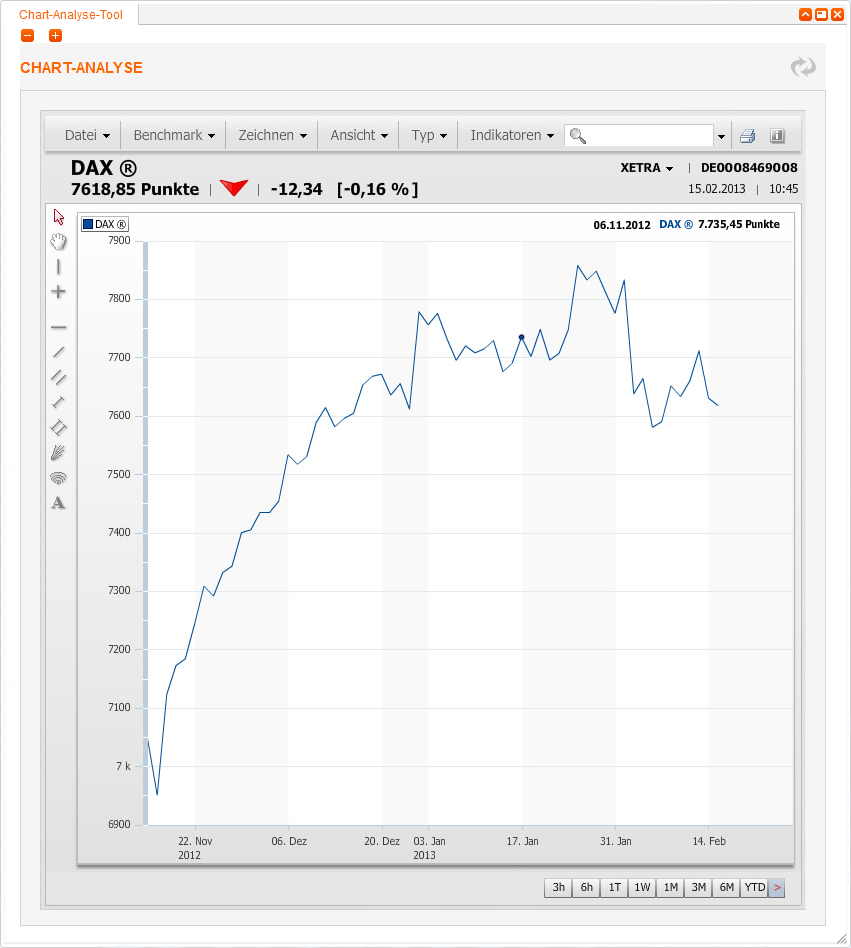Viewport: 851px width, 948px height.
Task: Set the time range to 6M
Action: click(726, 888)
